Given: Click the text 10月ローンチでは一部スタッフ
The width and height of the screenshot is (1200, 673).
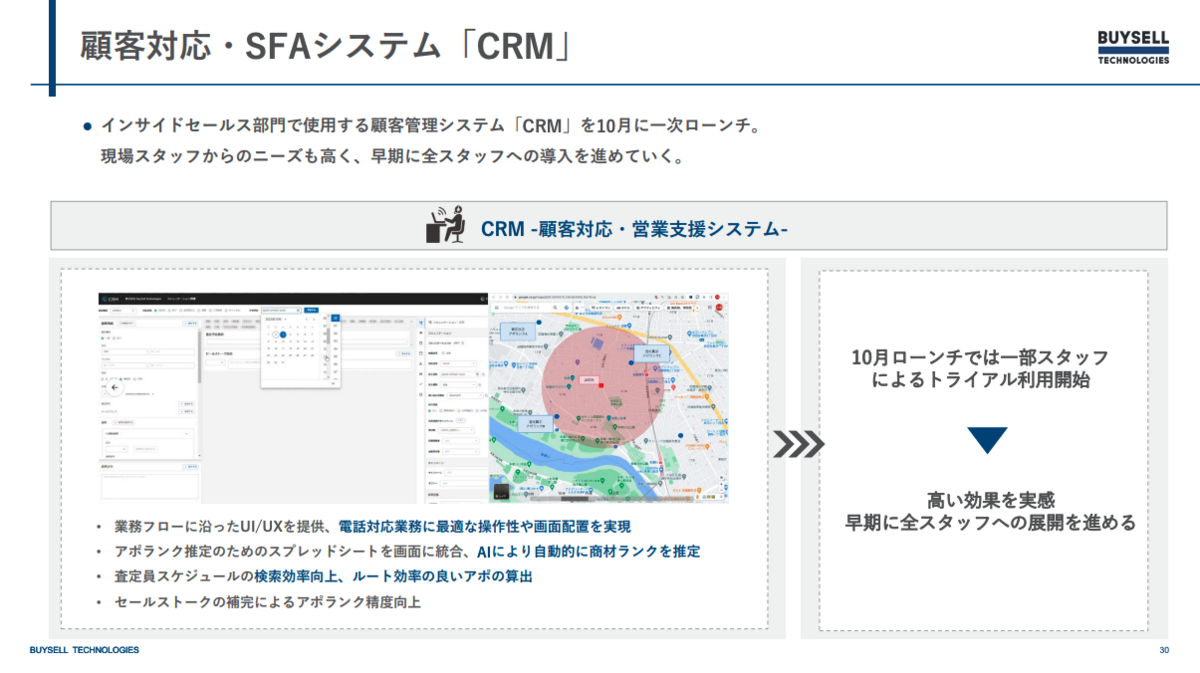Looking at the screenshot, I should 980,357.
